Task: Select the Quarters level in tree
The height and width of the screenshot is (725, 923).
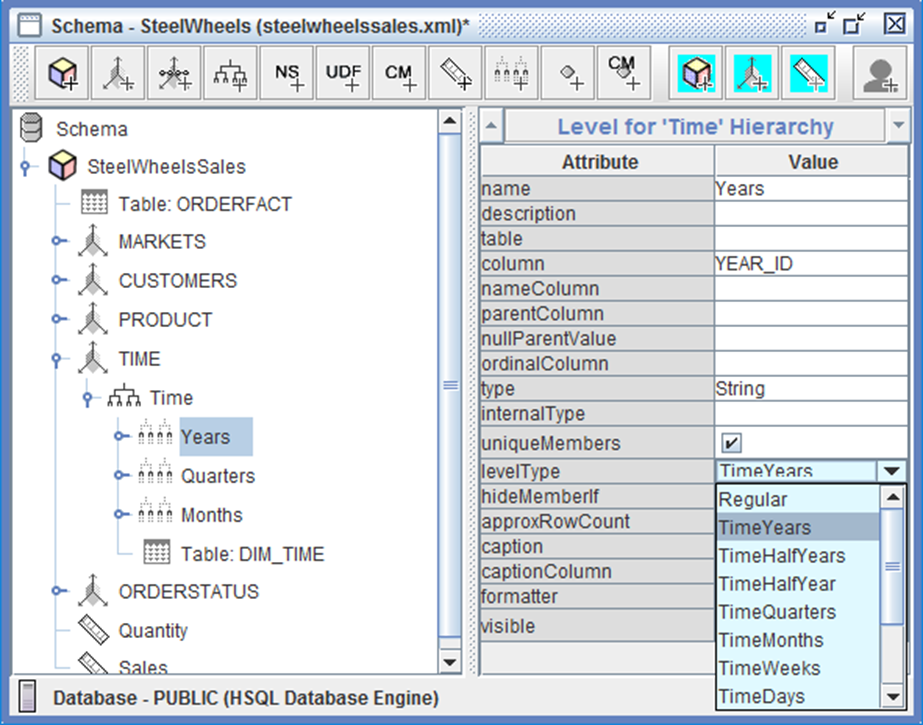Action: [x=217, y=476]
